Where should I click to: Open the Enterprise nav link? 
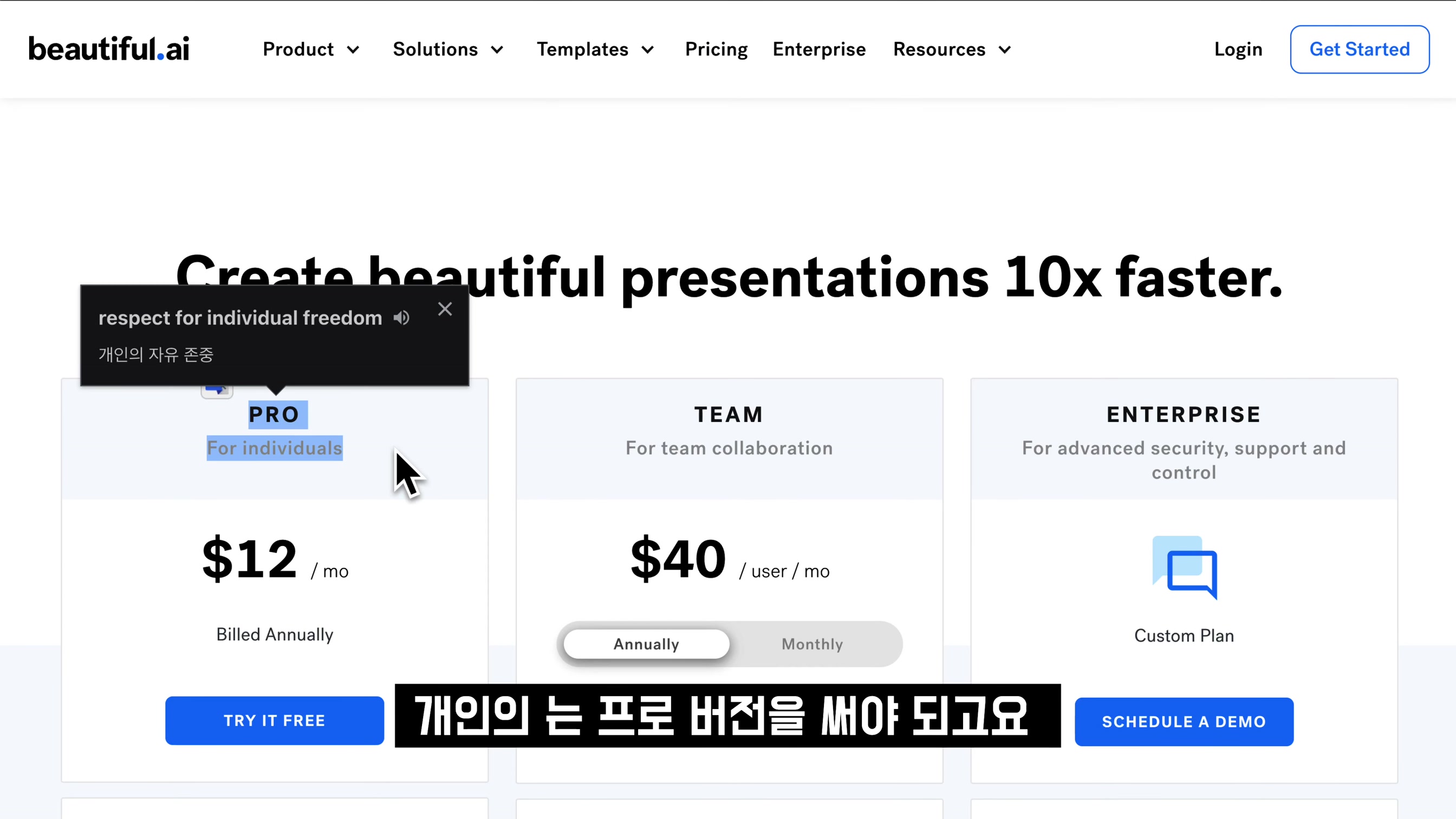coord(819,49)
